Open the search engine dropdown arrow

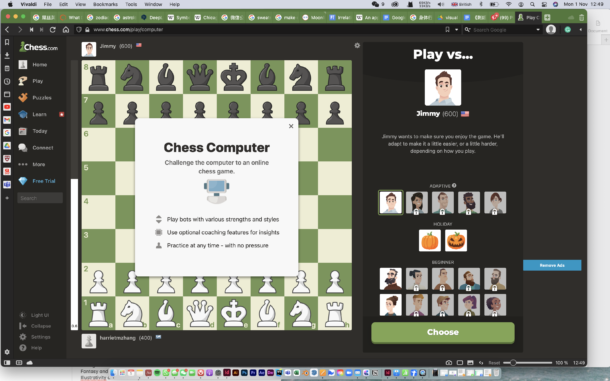pyautogui.click(x=538, y=30)
